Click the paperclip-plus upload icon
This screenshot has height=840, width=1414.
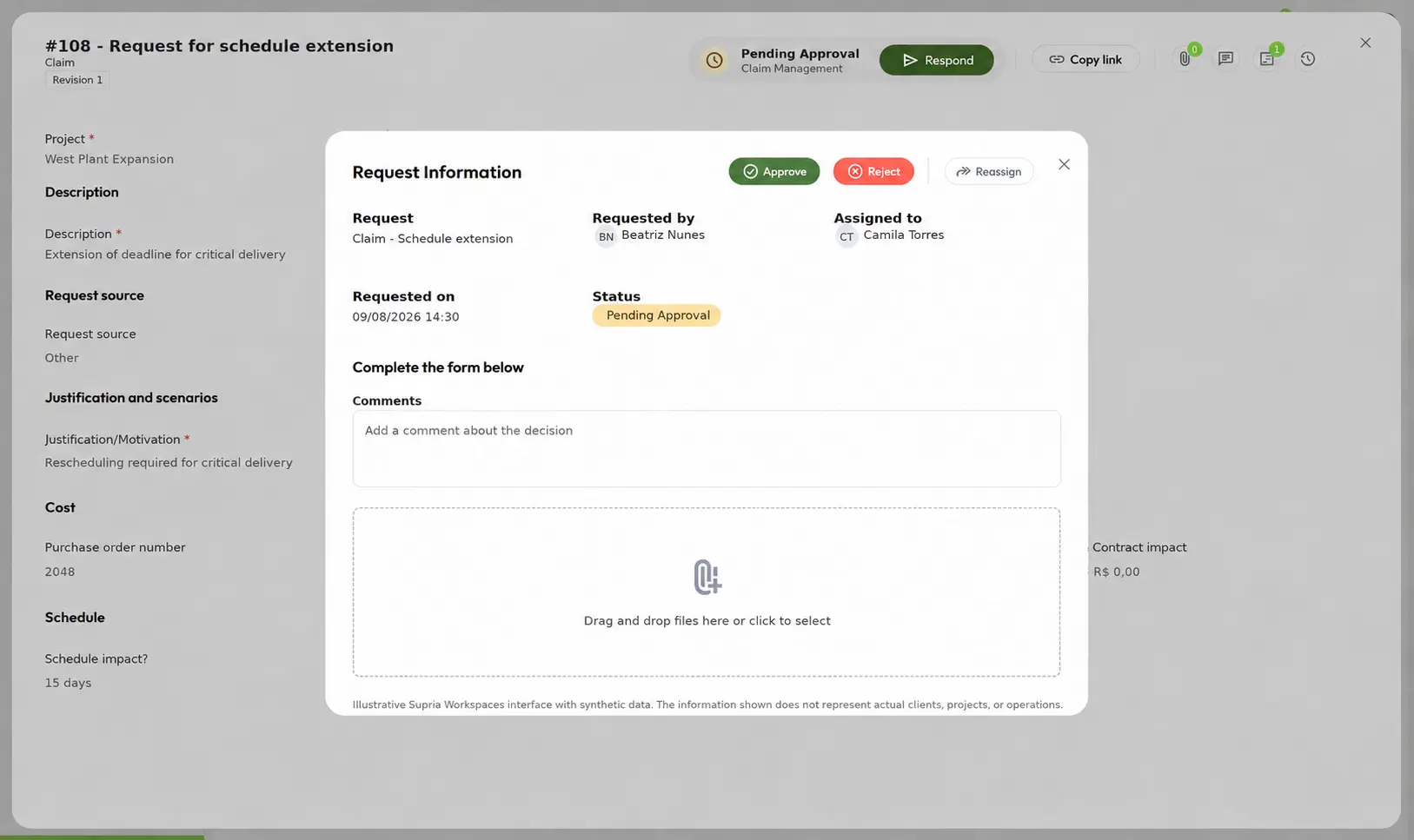pos(707,577)
